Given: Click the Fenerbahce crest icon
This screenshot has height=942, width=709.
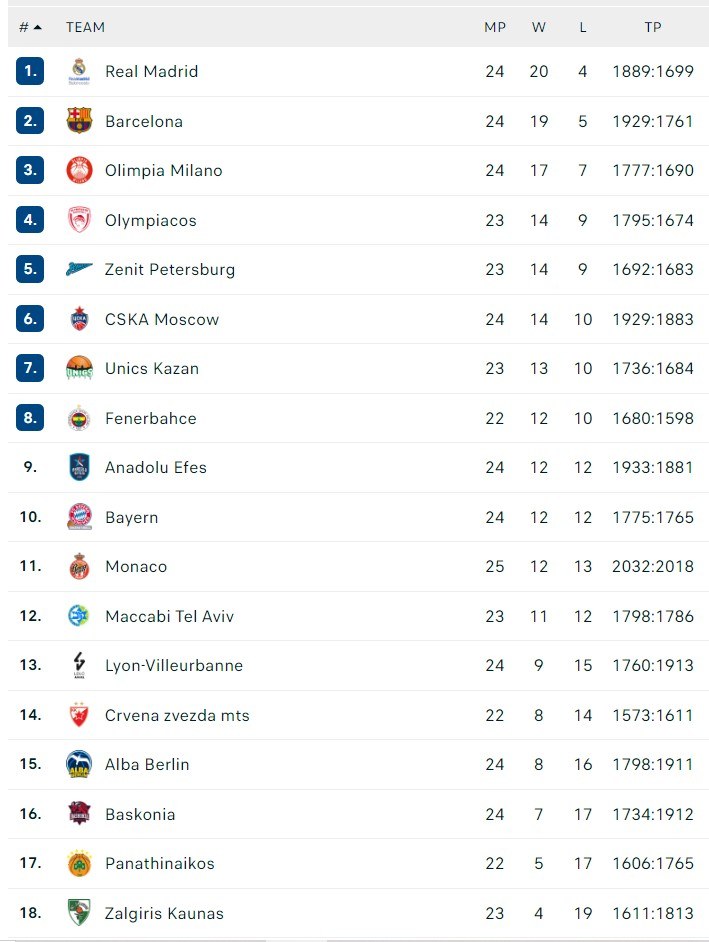Looking at the screenshot, I should coord(79,418).
